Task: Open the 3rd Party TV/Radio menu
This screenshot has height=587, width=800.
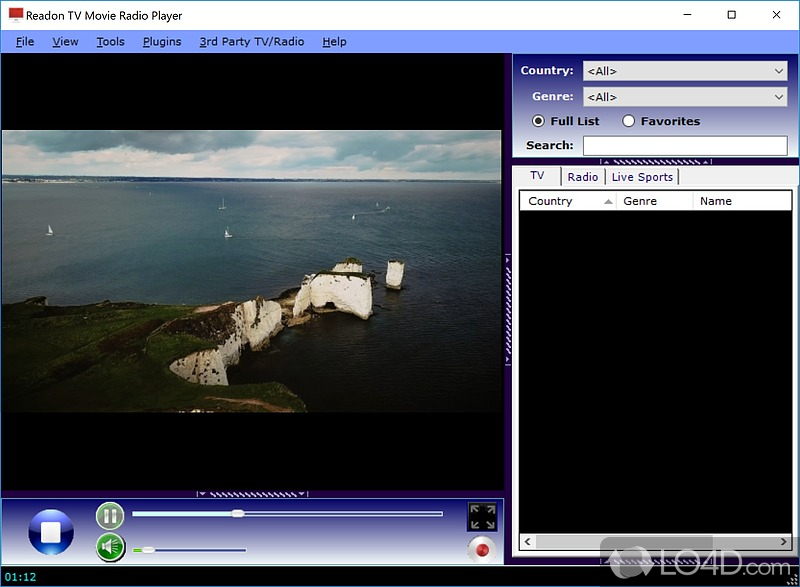Action: 251,41
